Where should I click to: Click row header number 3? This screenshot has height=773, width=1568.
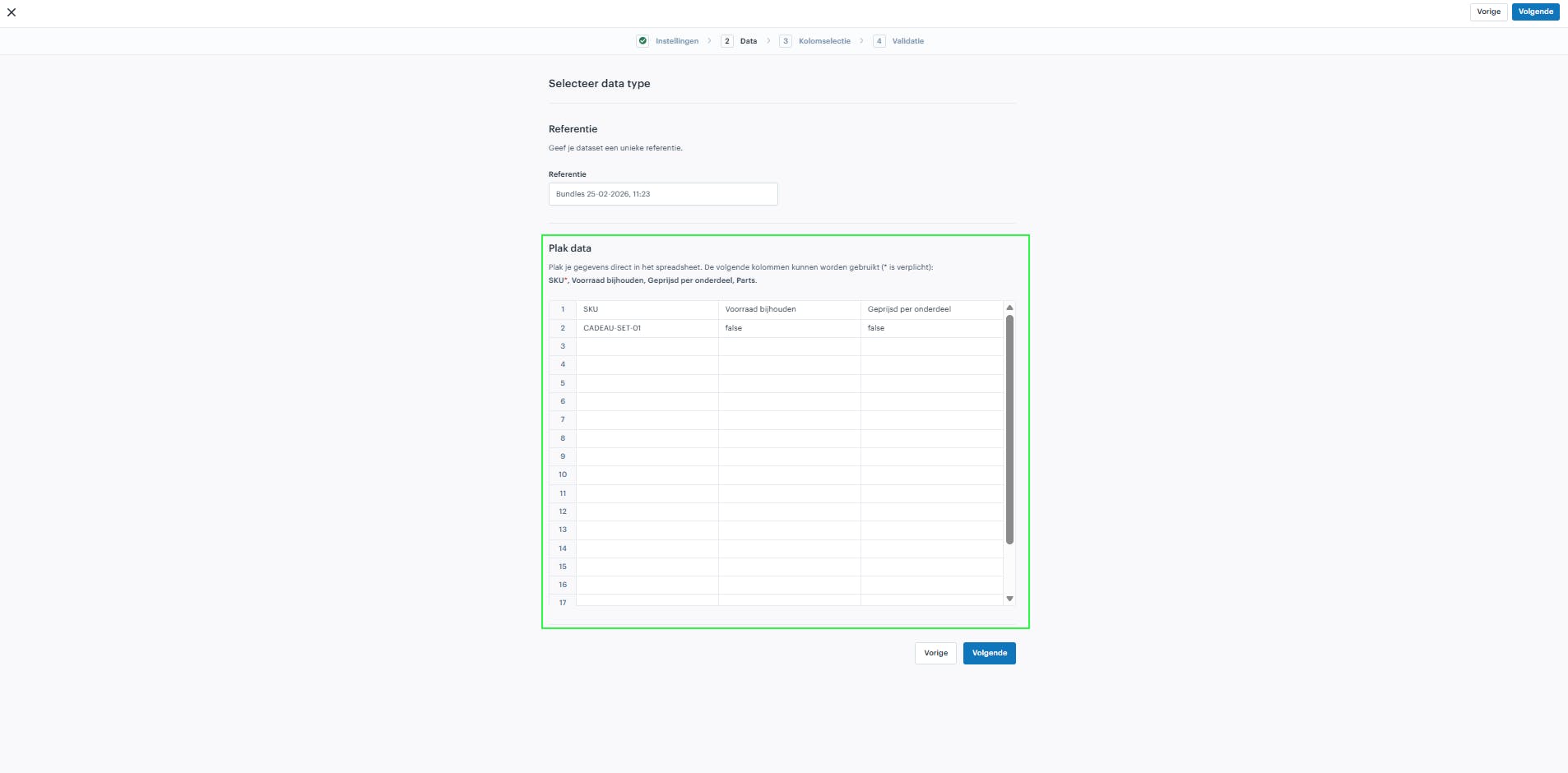point(563,346)
